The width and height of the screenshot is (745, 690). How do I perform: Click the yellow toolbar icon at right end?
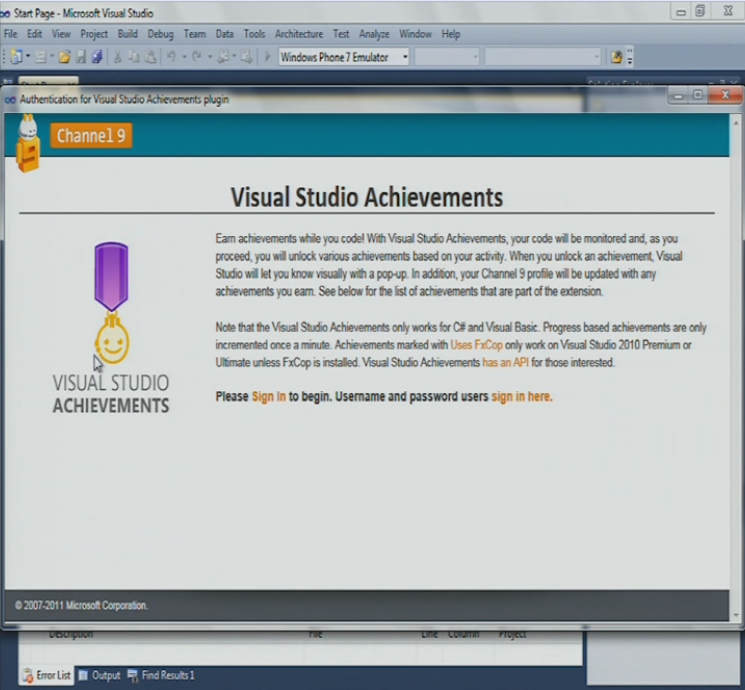[x=616, y=58]
